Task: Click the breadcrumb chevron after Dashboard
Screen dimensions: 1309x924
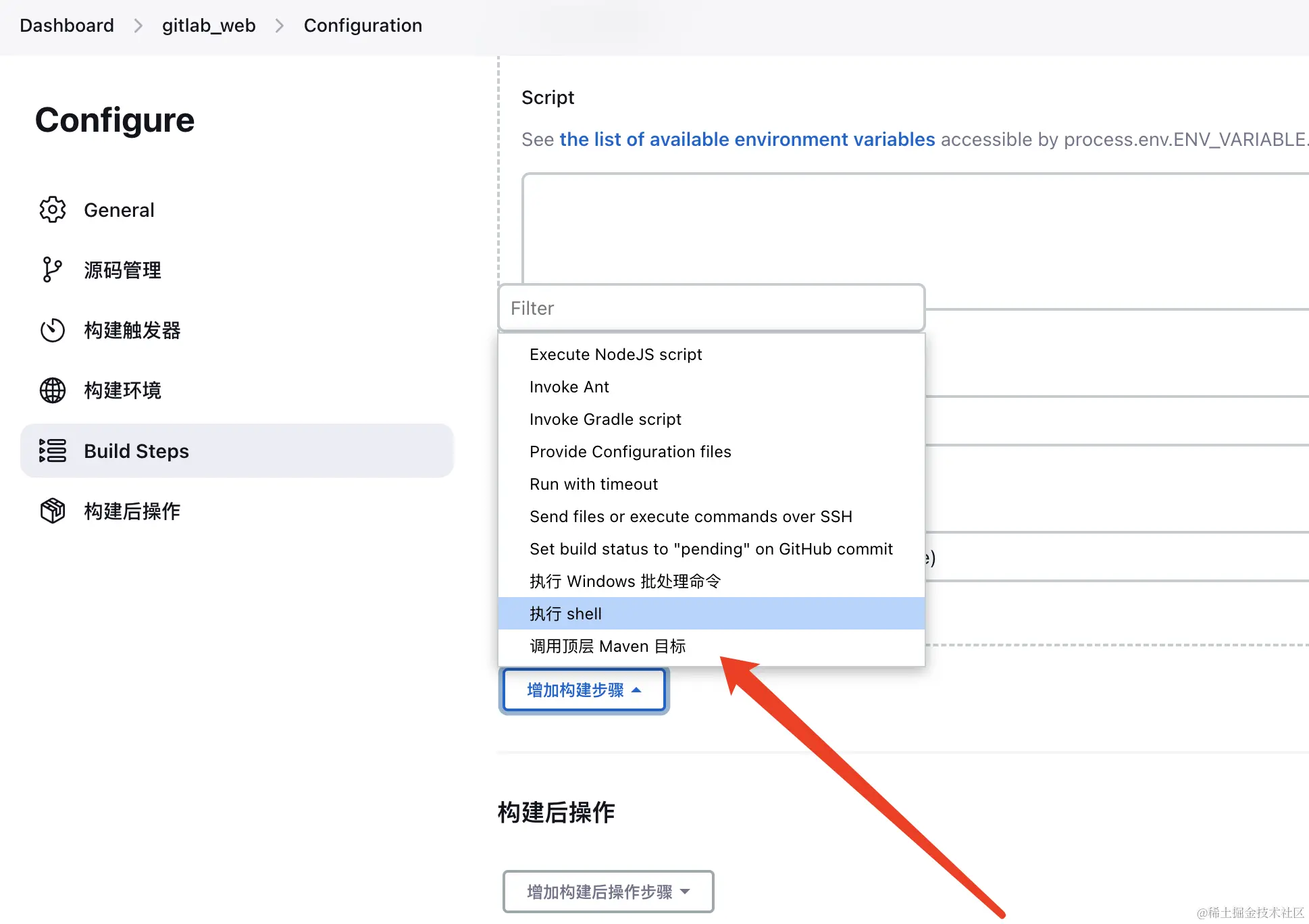Action: coord(138,26)
